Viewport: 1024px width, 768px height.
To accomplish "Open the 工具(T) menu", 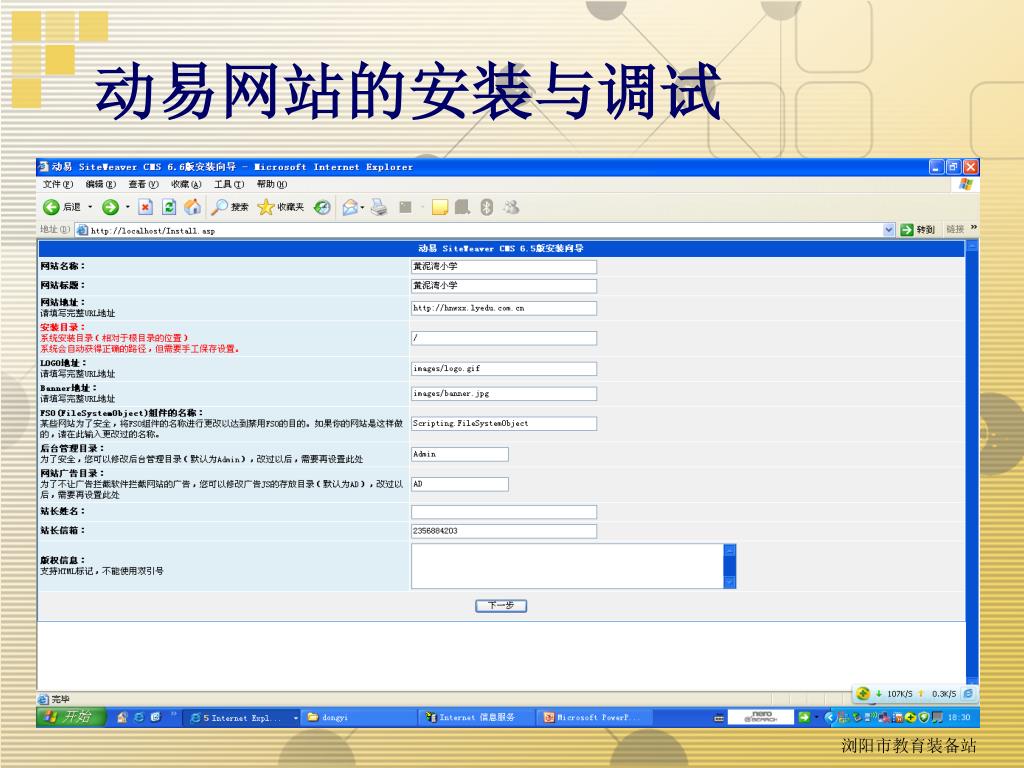I will click(x=229, y=185).
